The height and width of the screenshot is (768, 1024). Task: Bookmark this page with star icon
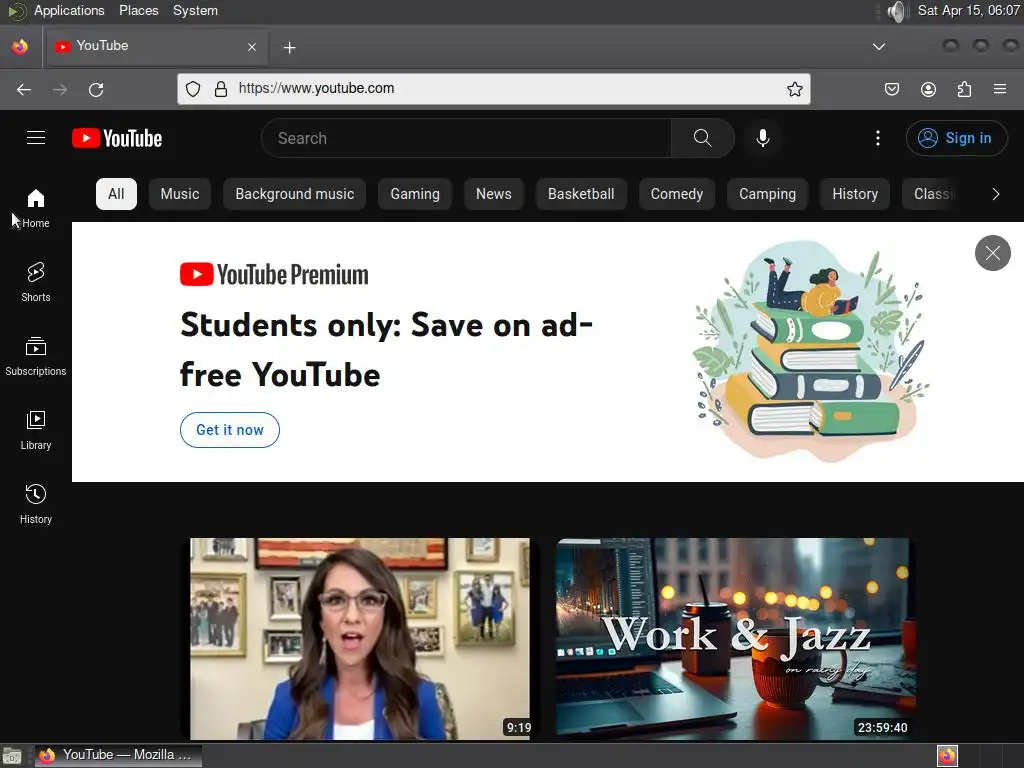click(794, 89)
